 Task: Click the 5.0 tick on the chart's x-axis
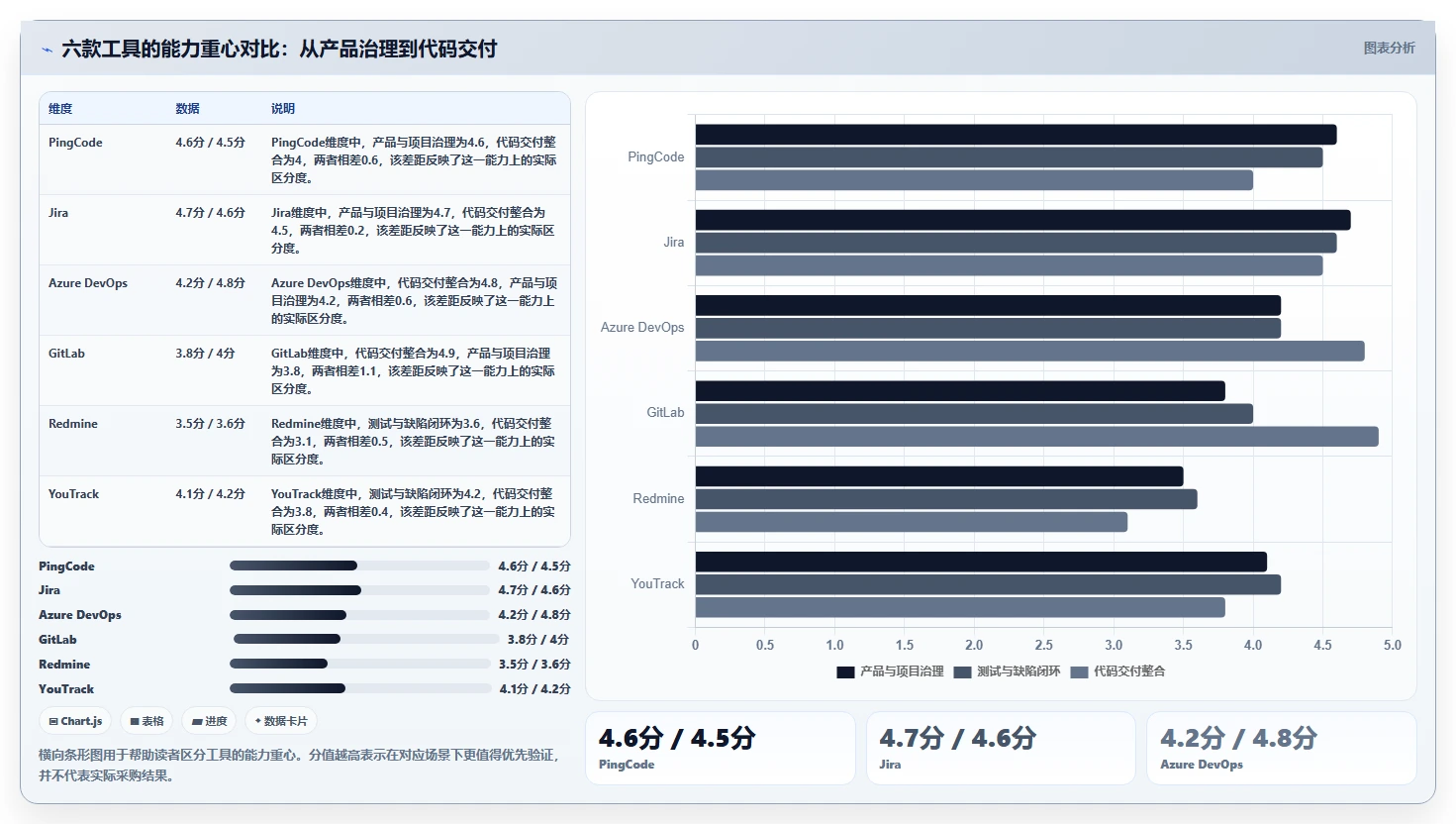point(1392,645)
